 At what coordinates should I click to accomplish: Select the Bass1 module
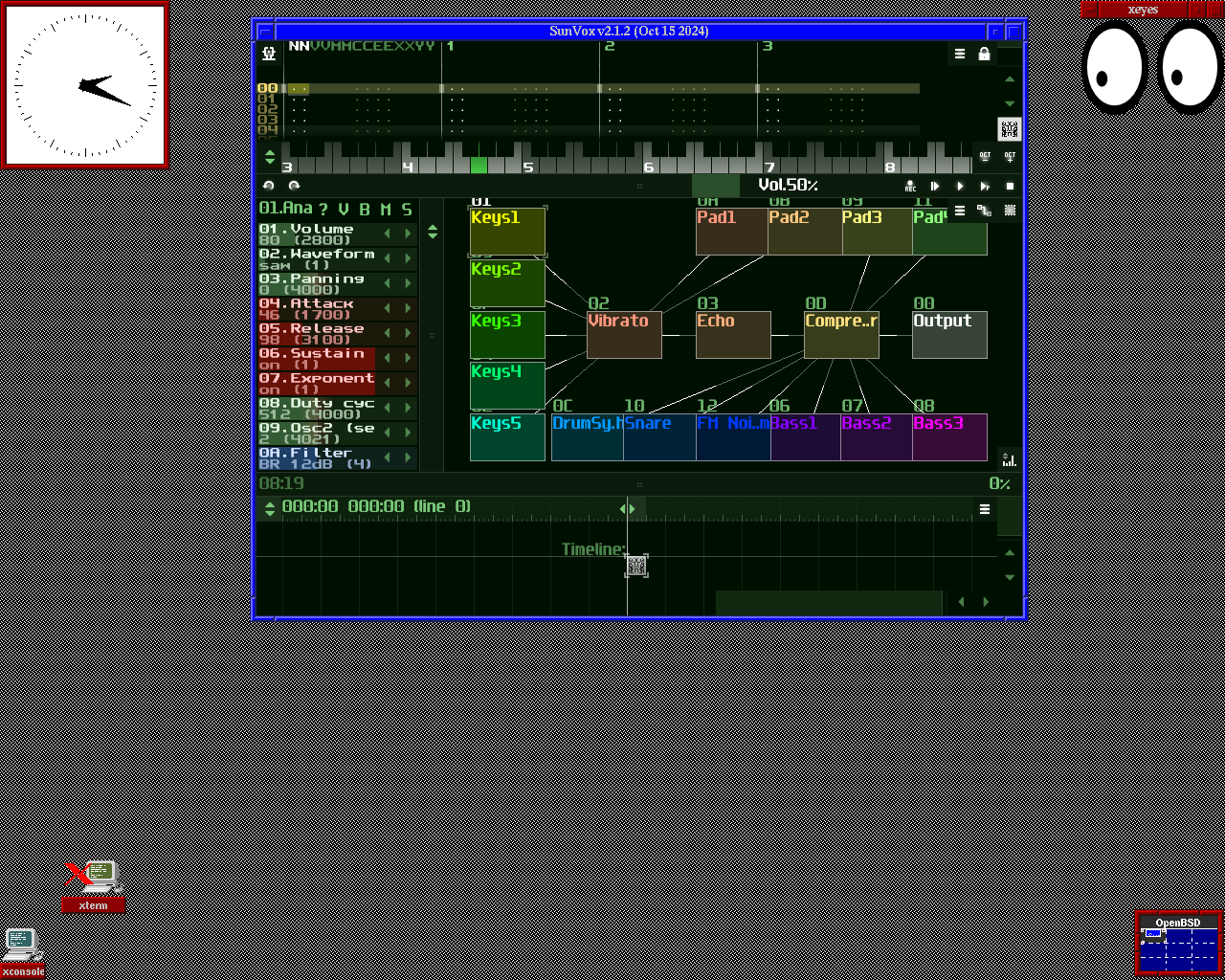click(805, 437)
